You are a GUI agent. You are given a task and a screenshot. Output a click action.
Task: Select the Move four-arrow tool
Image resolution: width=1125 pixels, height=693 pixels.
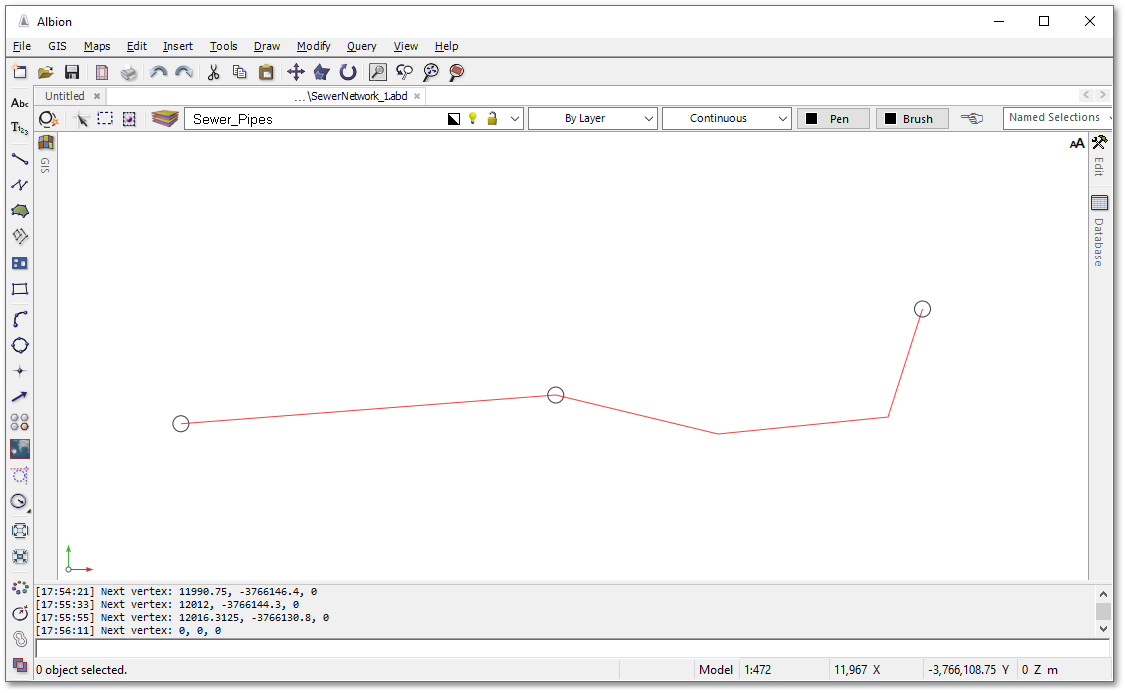296,72
